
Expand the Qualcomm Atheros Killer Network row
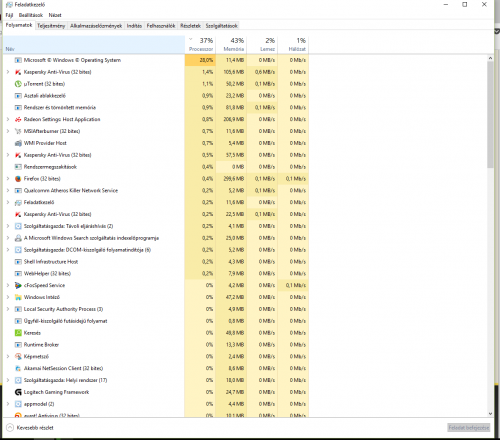point(8,191)
